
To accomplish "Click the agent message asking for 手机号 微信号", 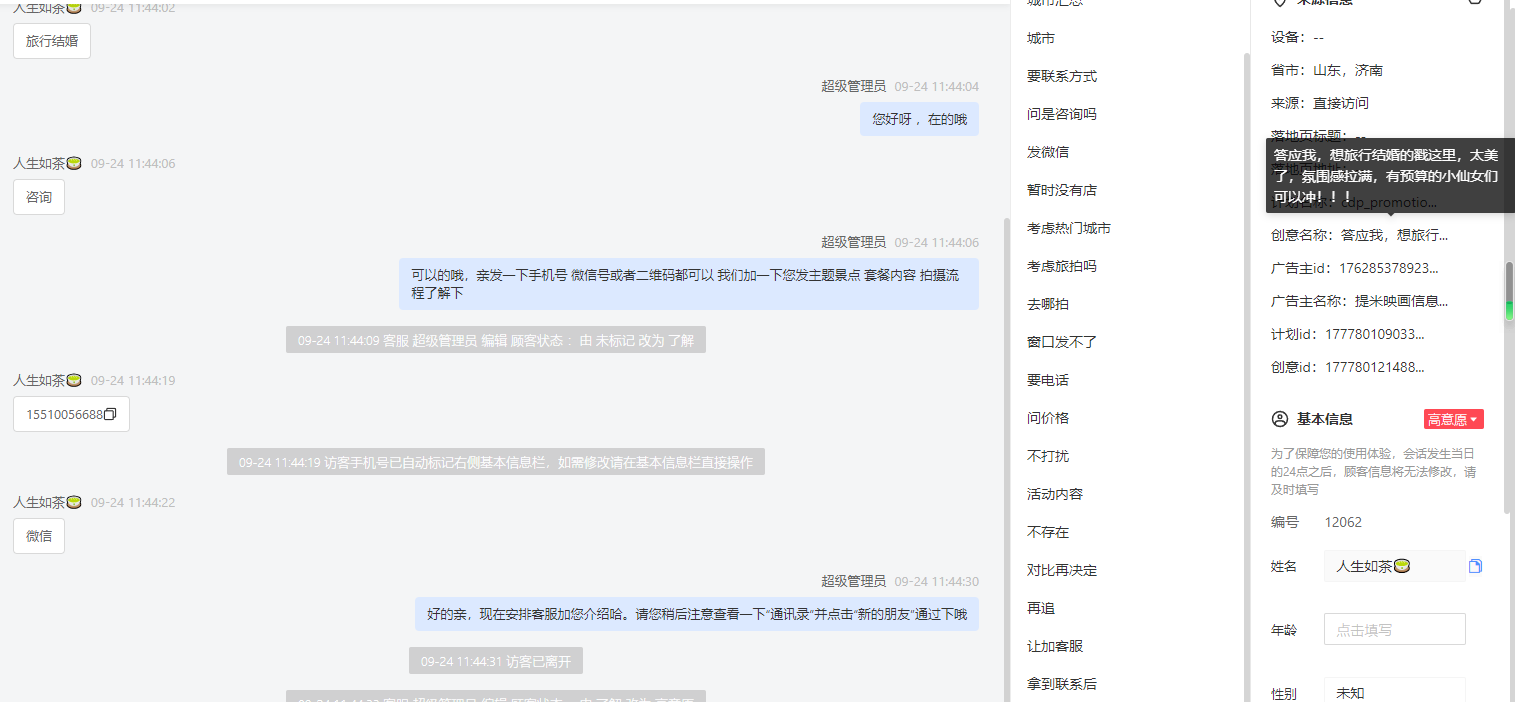I will click(689, 284).
